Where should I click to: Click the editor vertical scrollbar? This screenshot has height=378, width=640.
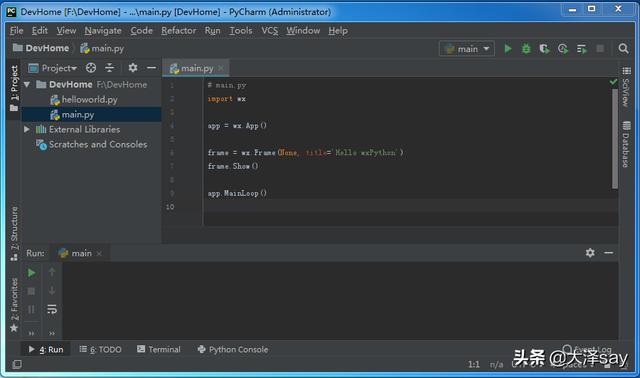pyautogui.click(x=615, y=139)
